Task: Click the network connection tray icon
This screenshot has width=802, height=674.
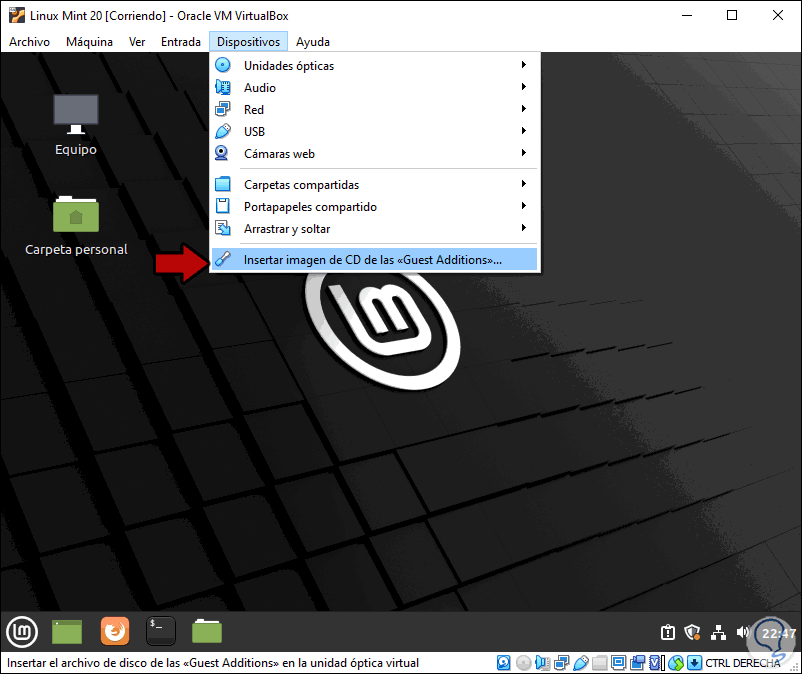Action: pyautogui.click(x=718, y=633)
